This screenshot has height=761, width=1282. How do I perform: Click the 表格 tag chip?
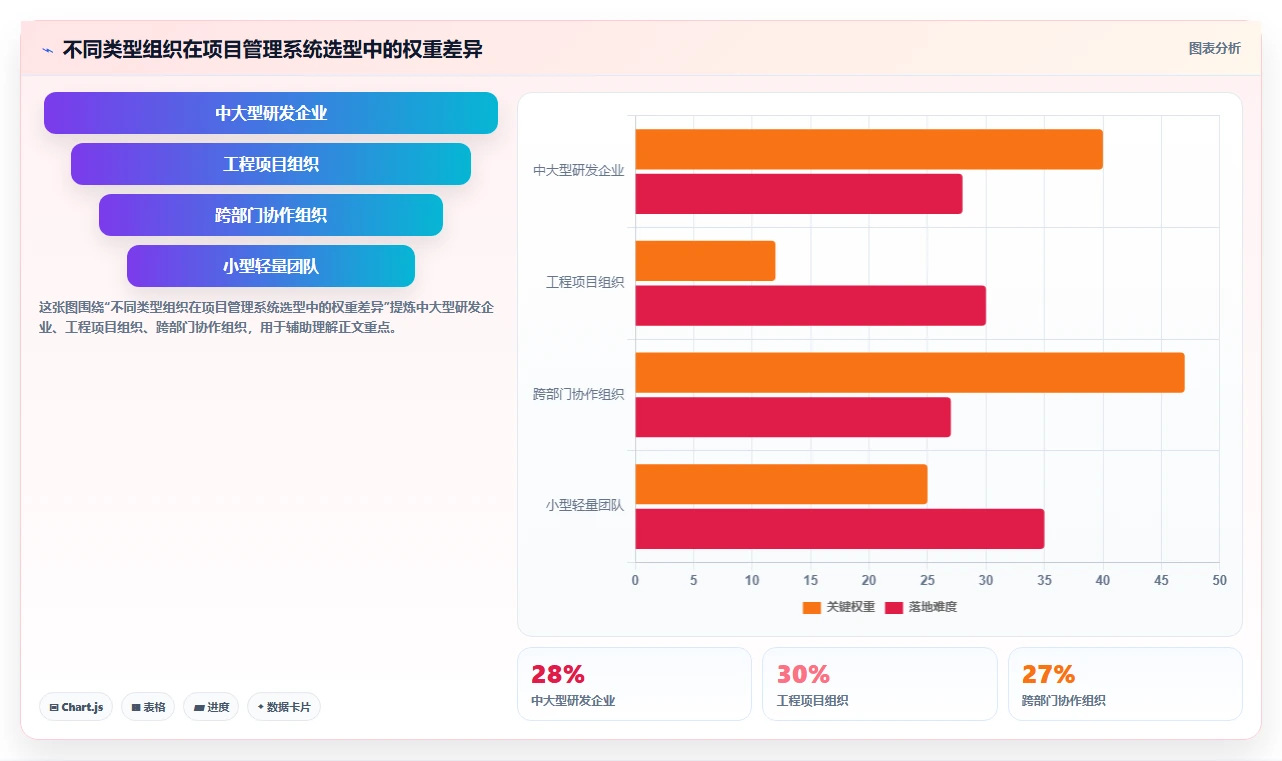[148, 707]
